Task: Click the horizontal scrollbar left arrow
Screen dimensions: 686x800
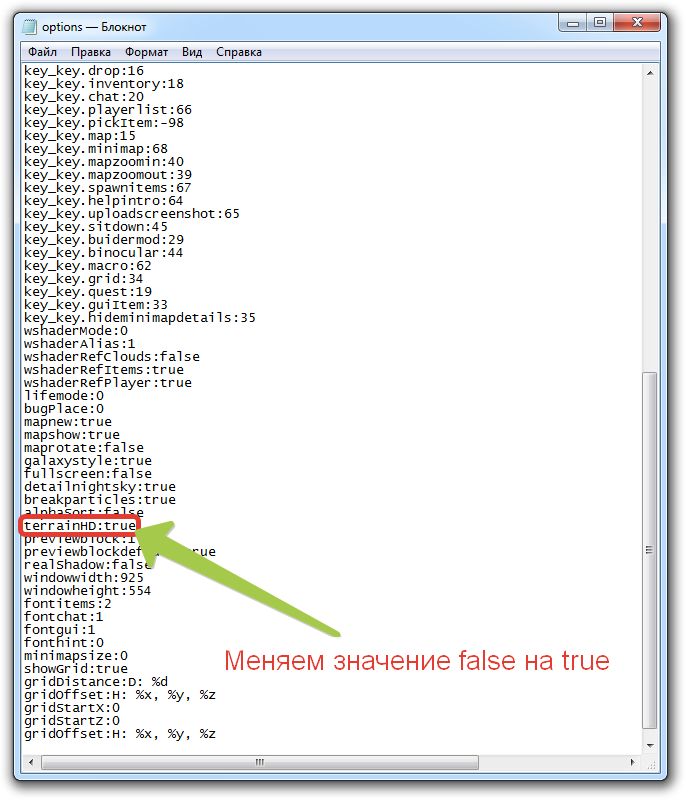Action: point(32,764)
